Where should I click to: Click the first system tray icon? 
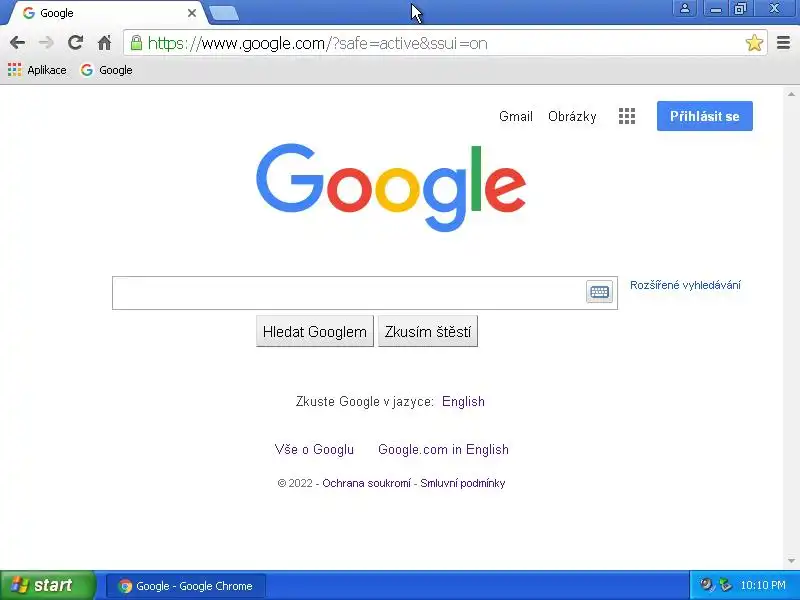coord(707,585)
